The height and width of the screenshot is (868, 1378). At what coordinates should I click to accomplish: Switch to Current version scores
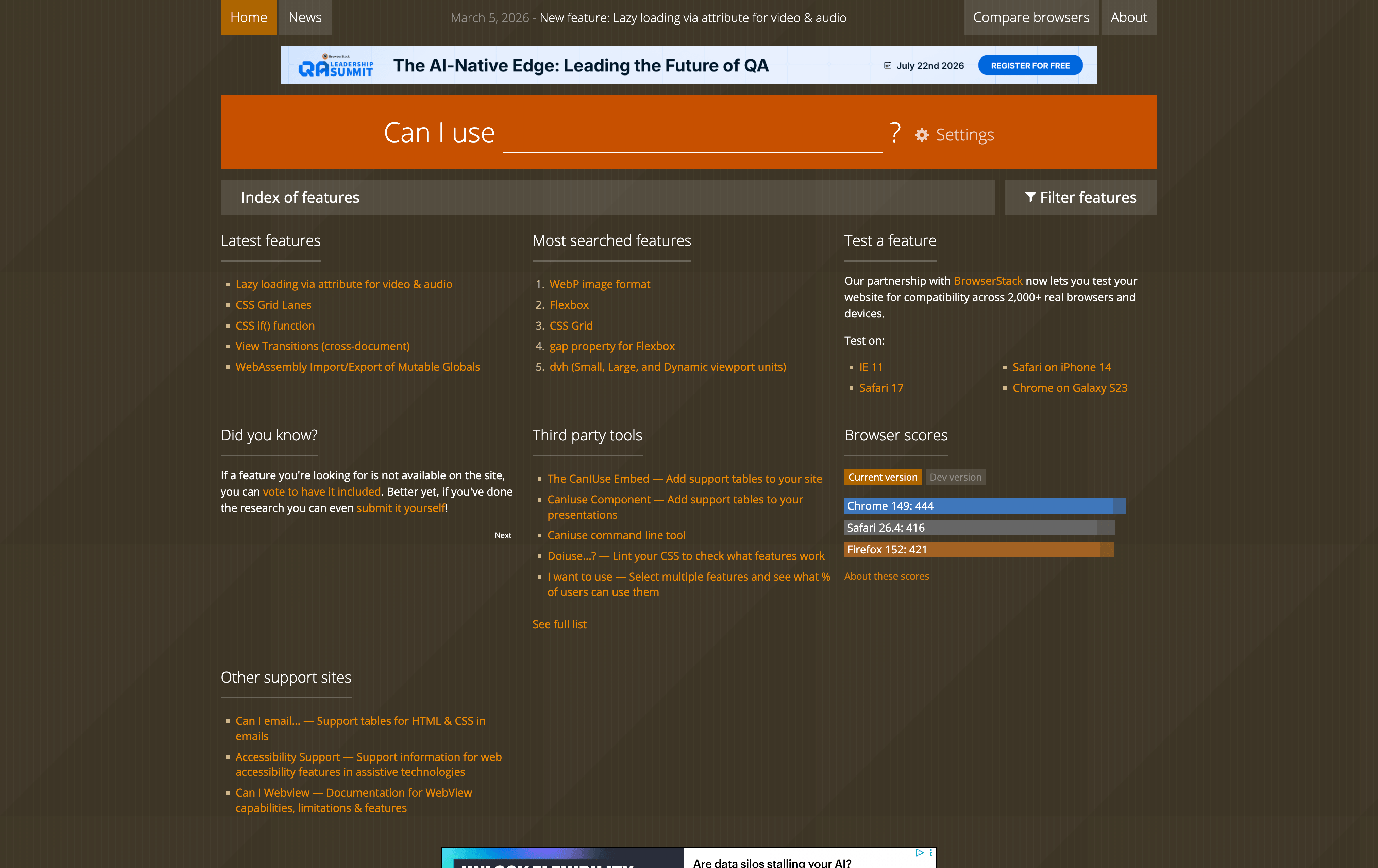[x=883, y=477]
